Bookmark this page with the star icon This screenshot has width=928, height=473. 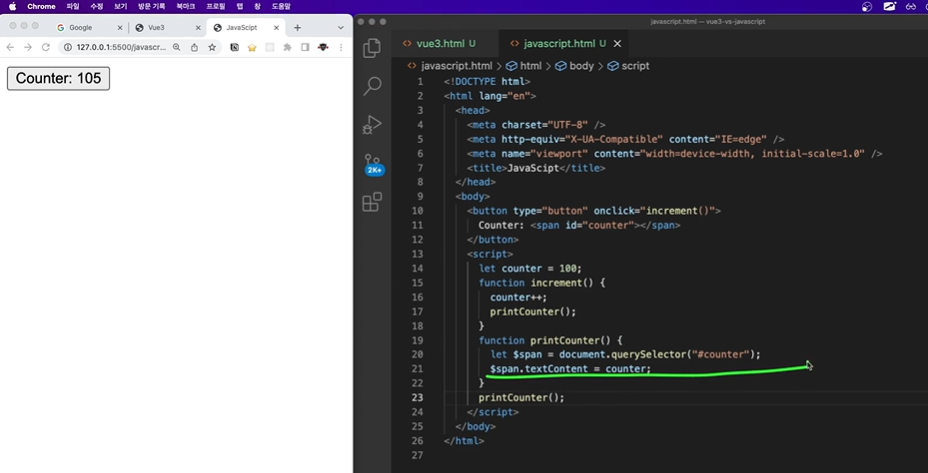click(x=212, y=47)
